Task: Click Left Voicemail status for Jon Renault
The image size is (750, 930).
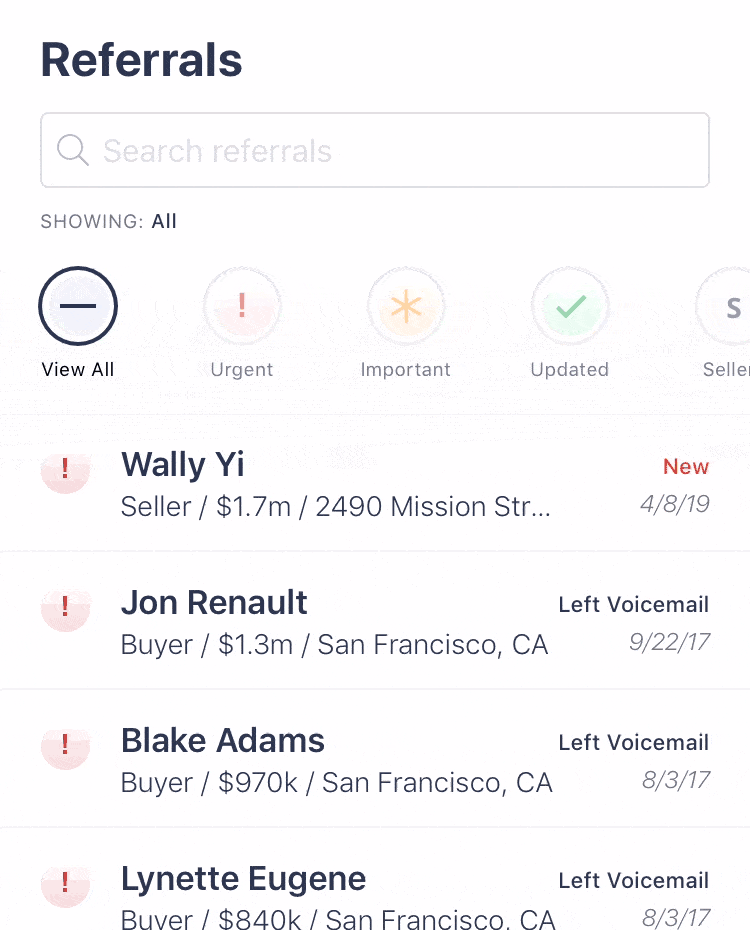Action: [633, 605]
